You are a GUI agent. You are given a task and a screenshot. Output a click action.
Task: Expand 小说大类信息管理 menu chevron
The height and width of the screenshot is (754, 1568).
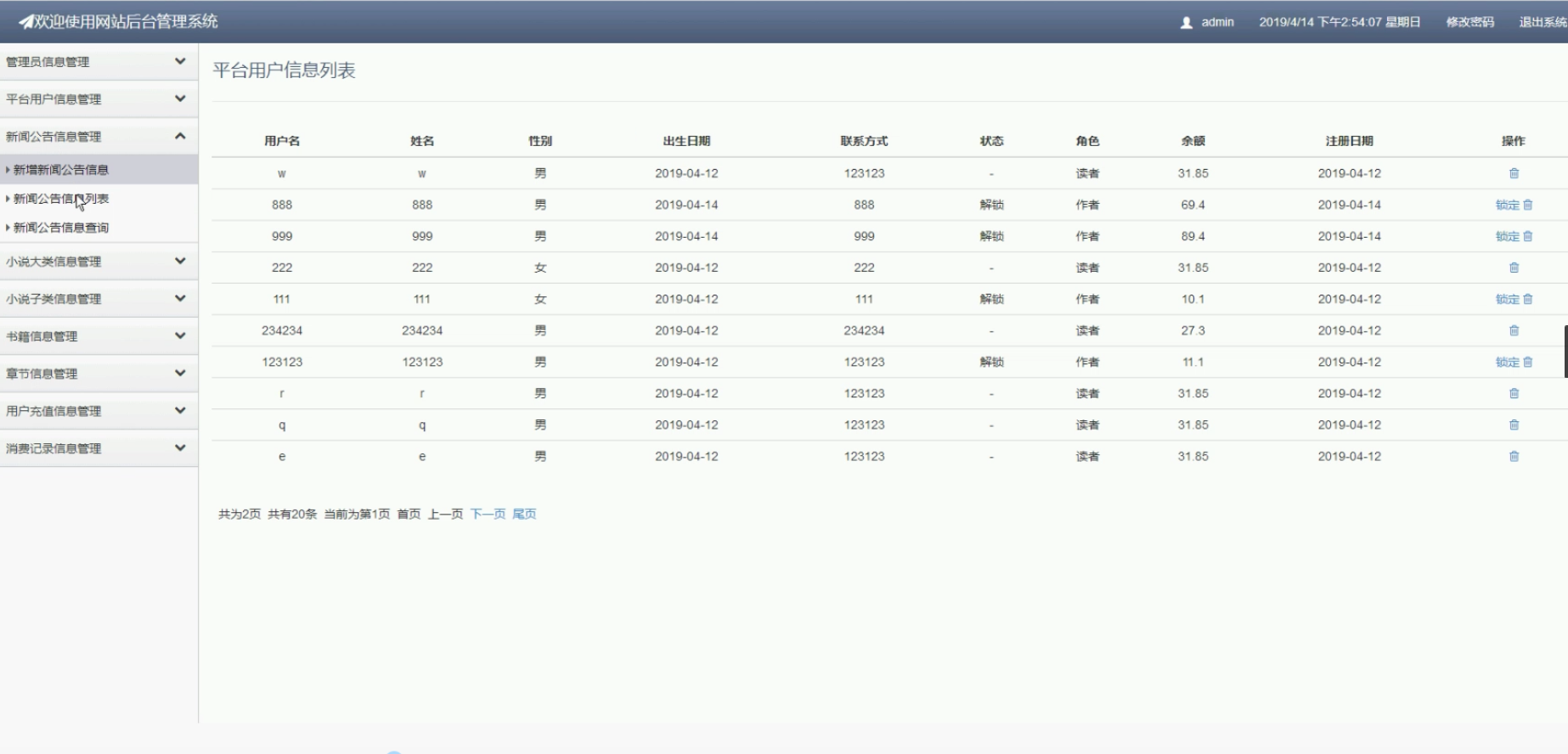[x=180, y=261]
